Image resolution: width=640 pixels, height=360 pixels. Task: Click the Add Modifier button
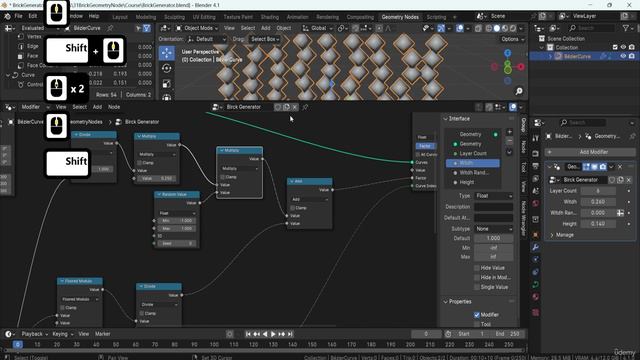(590, 152)
